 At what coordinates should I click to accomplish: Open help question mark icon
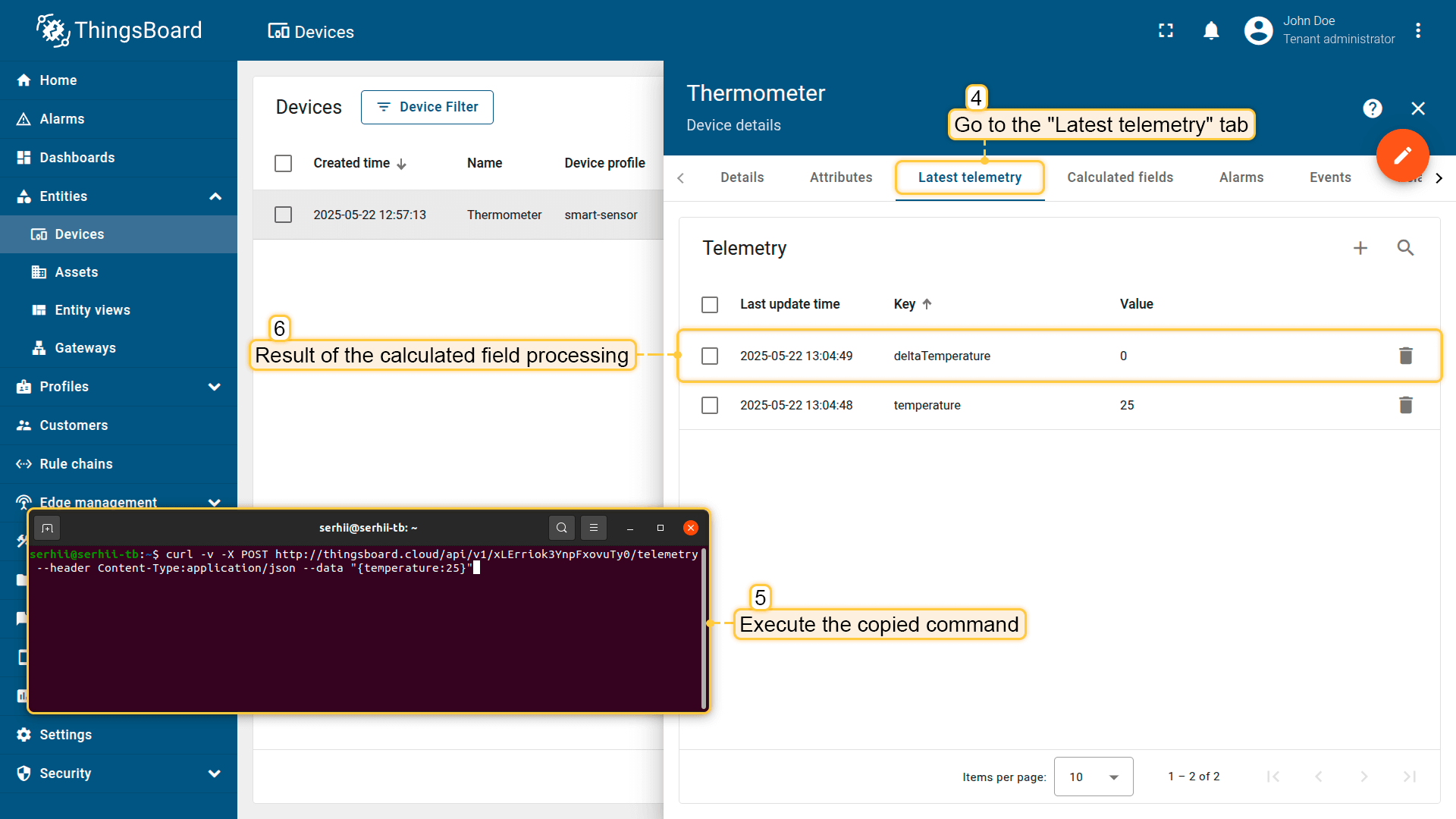[1372, 108]
